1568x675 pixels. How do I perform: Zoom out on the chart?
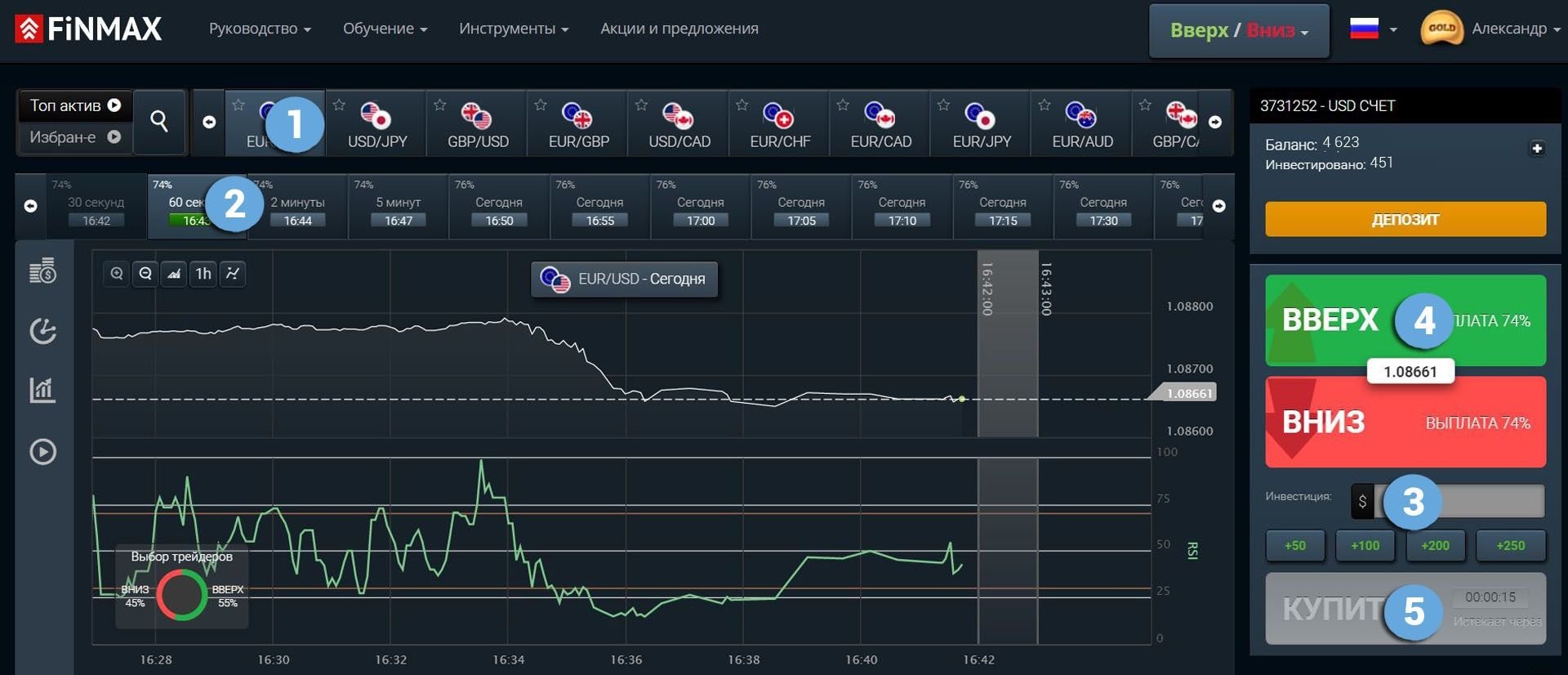click(145, 274)
